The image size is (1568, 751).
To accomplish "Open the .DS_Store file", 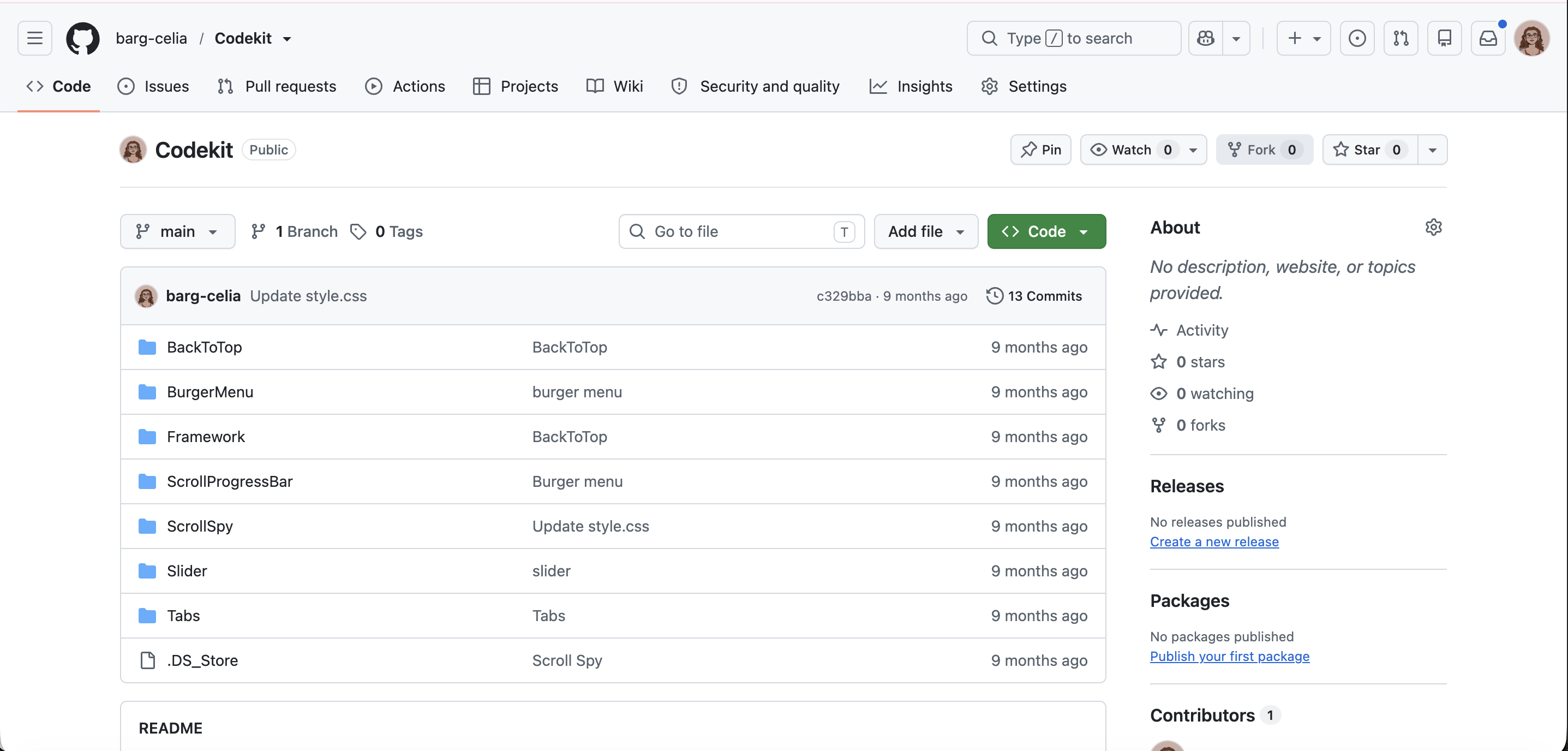I will [x=203, y=660].
